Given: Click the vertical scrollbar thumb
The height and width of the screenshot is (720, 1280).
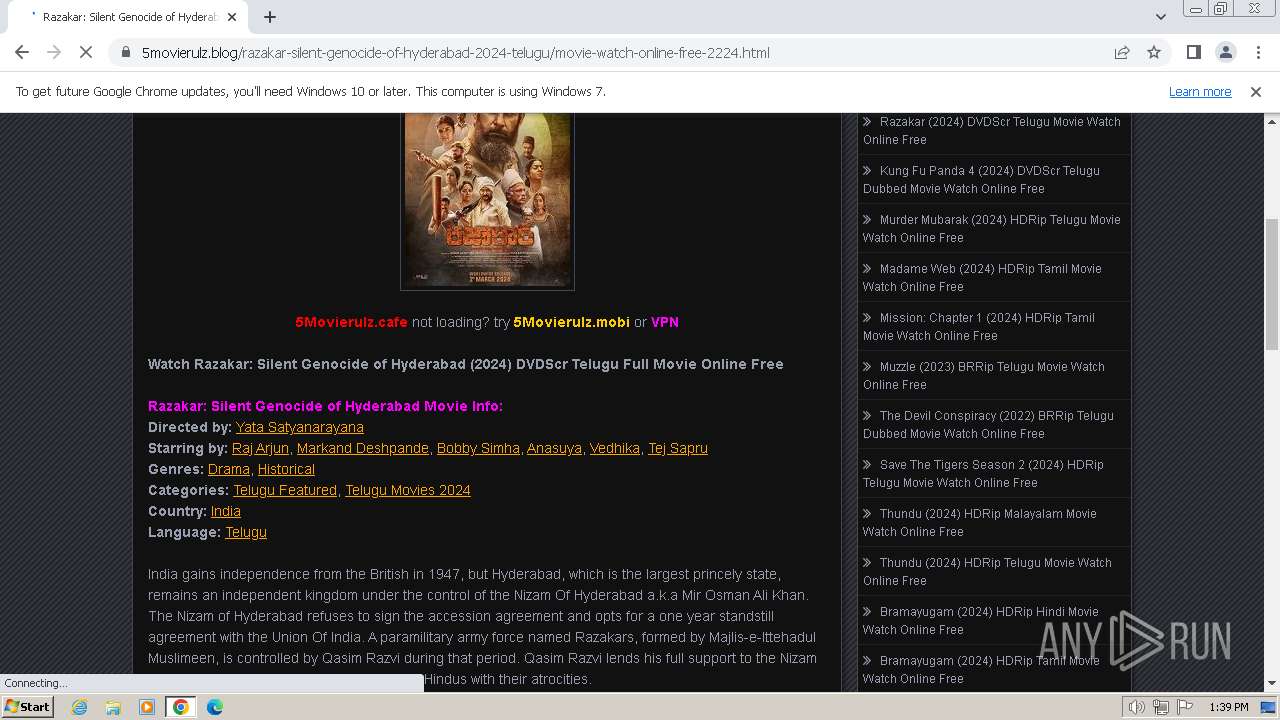Looking at the screenshot, I should click(1272, 284).
